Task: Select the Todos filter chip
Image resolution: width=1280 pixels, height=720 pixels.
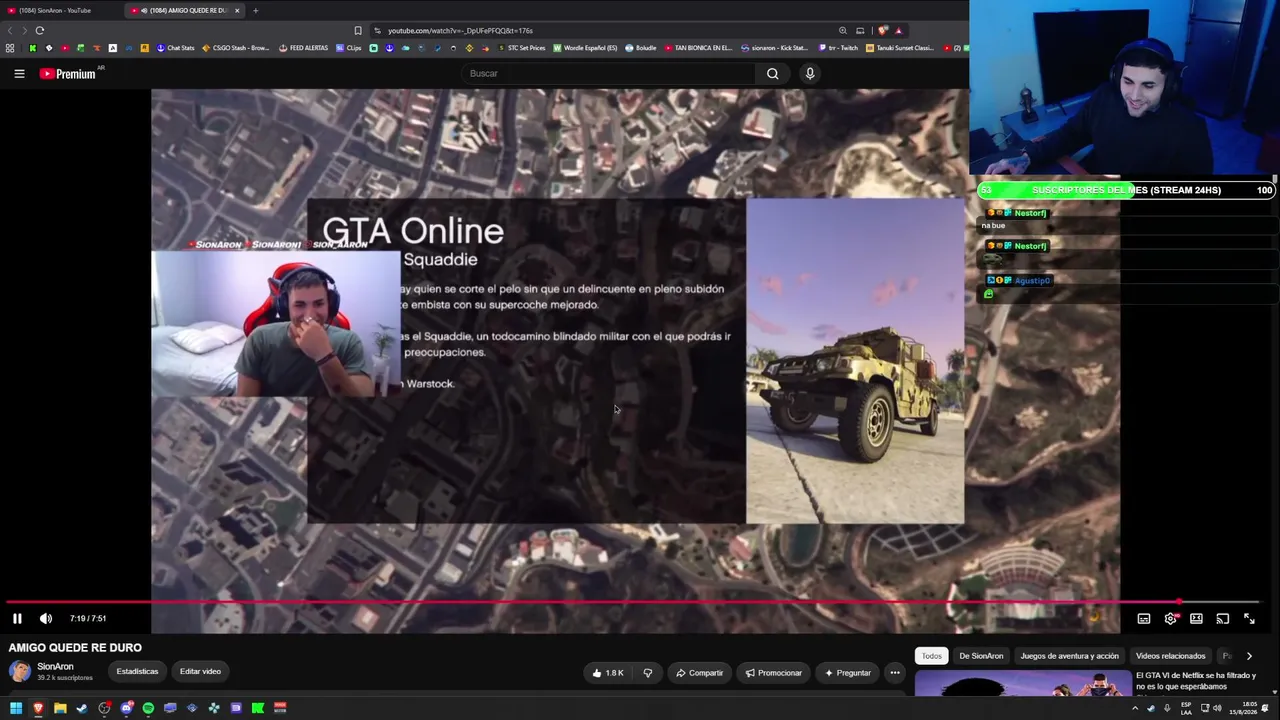Action: point(931,656)
